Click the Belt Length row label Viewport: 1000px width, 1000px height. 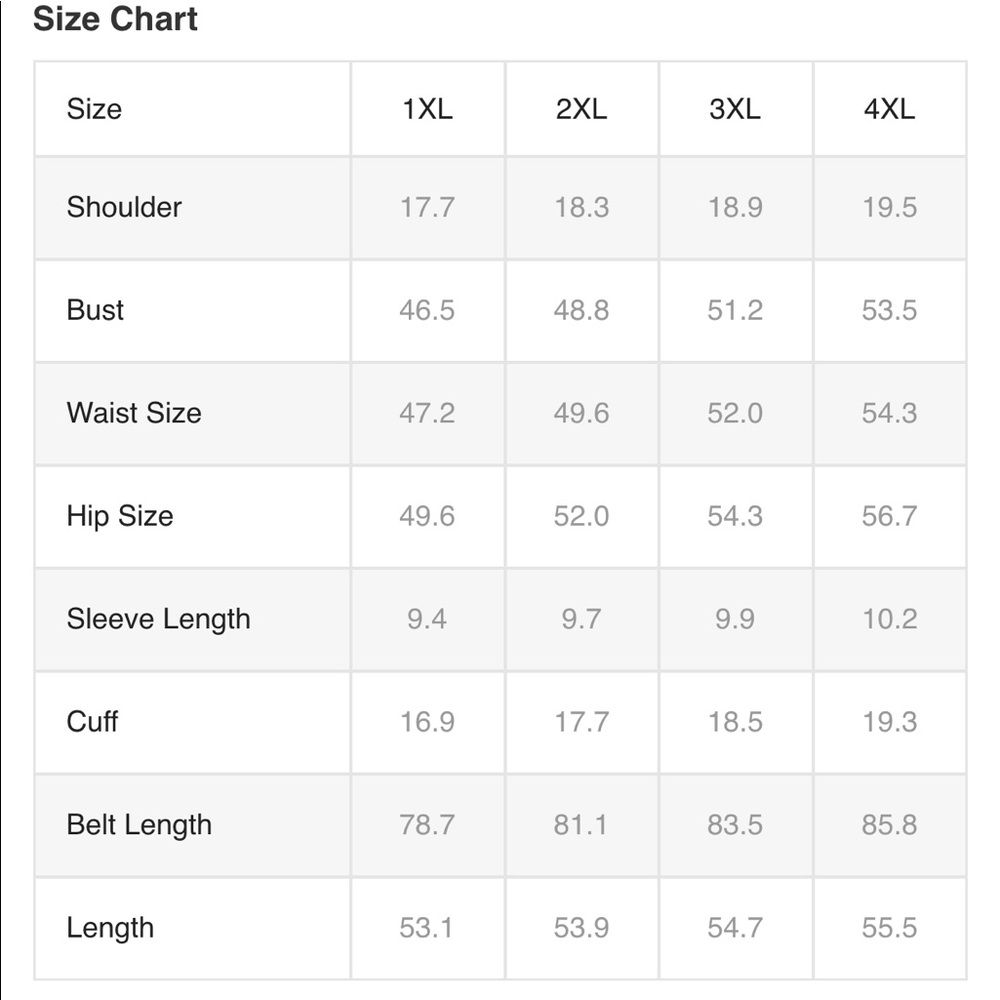(139, 825)
